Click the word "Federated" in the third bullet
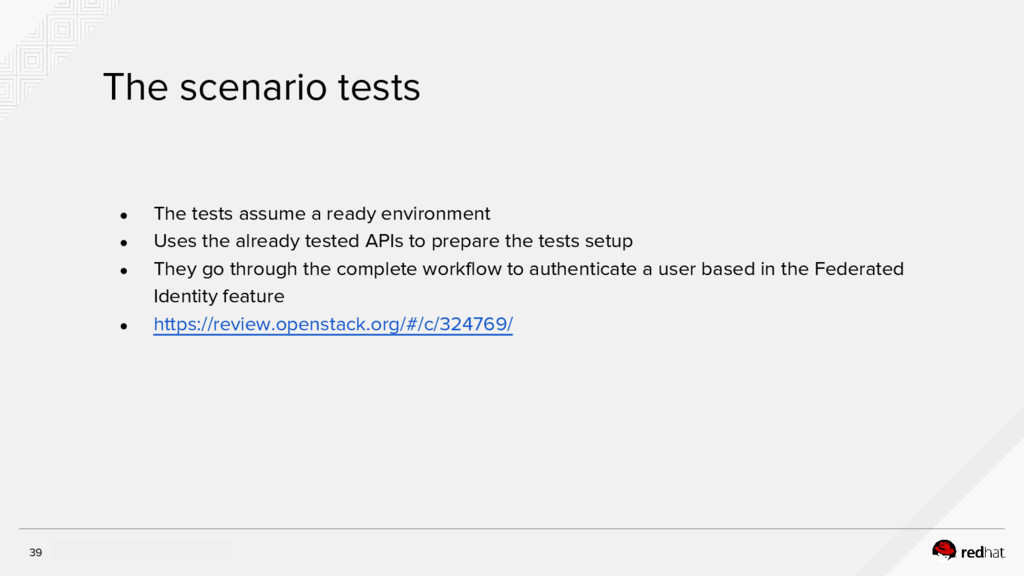 pos(859,269)
